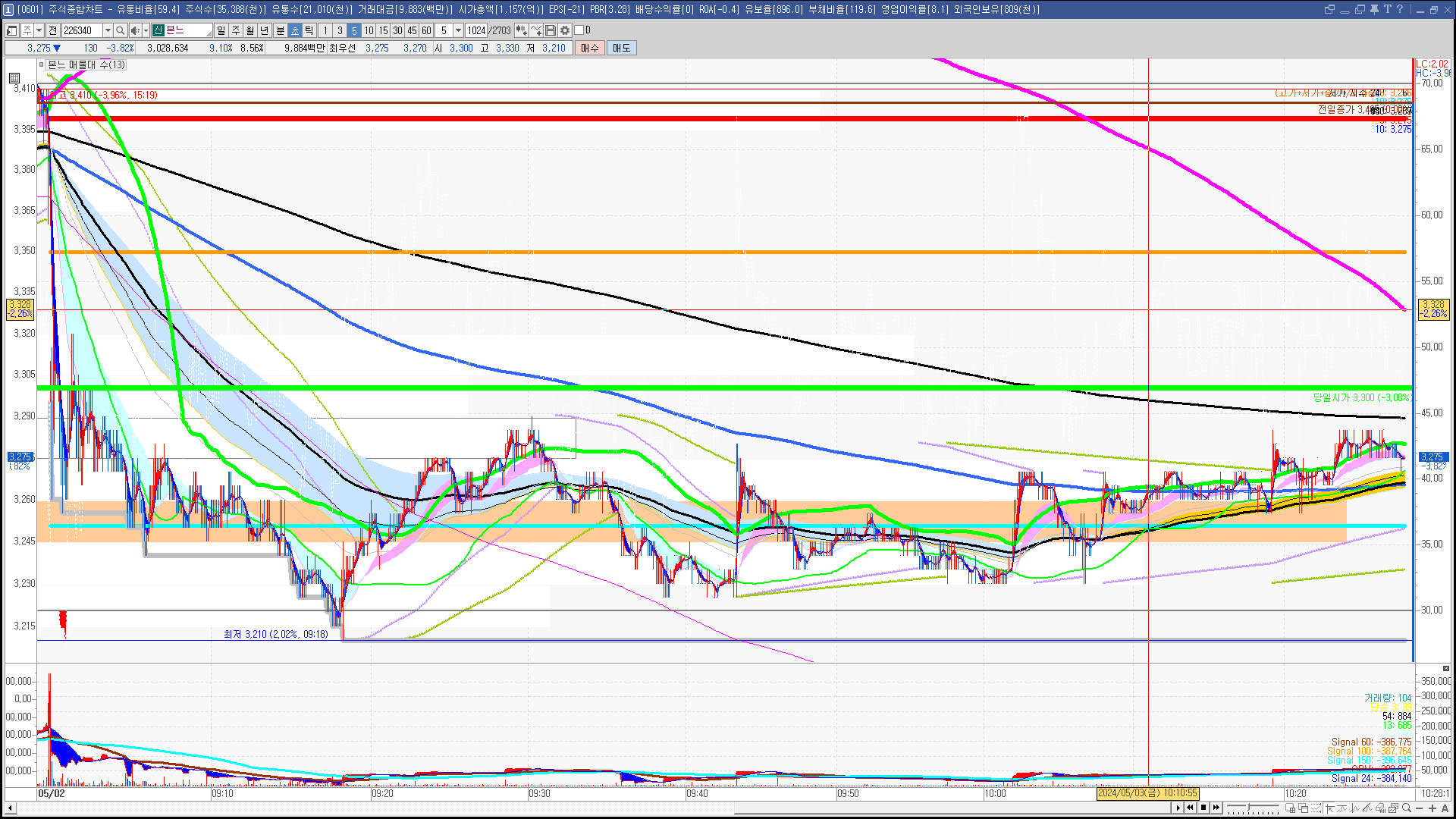Toggle the D checkbox in toolbar

(579, 30)
